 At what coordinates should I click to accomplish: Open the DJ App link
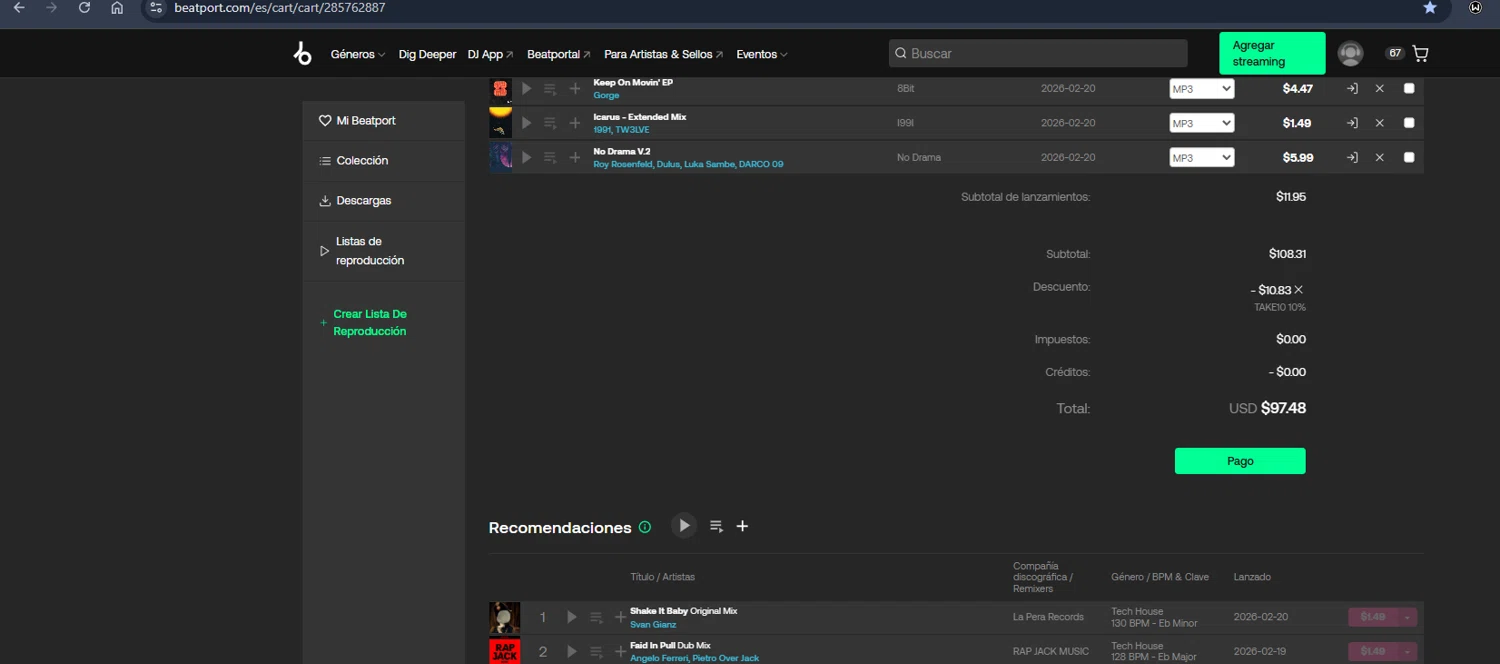(490, 54)
